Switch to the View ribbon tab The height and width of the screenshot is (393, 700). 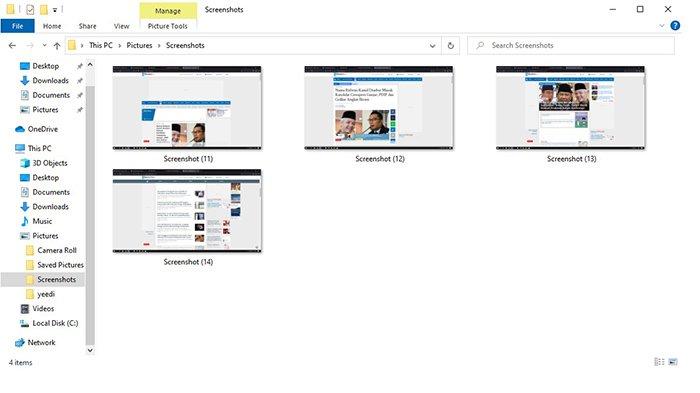(121, 26)
